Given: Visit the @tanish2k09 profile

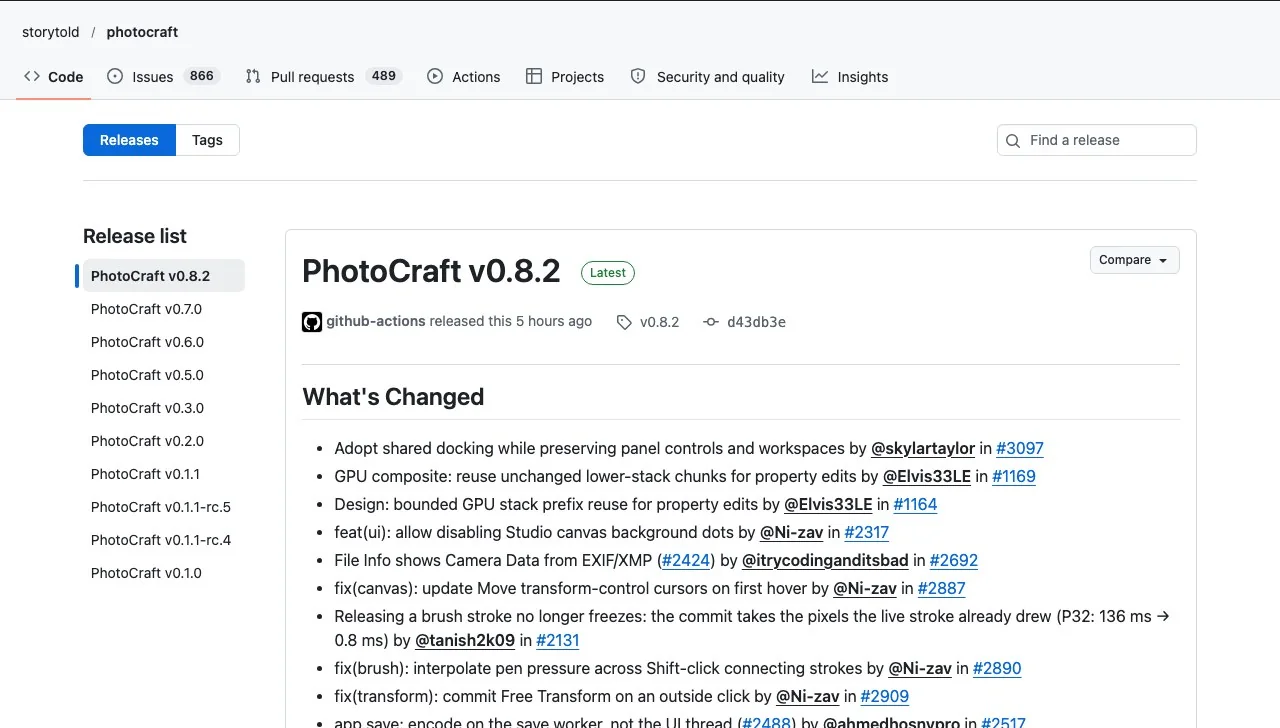Looking at the screenshot, I should click(x=465, y=640).
